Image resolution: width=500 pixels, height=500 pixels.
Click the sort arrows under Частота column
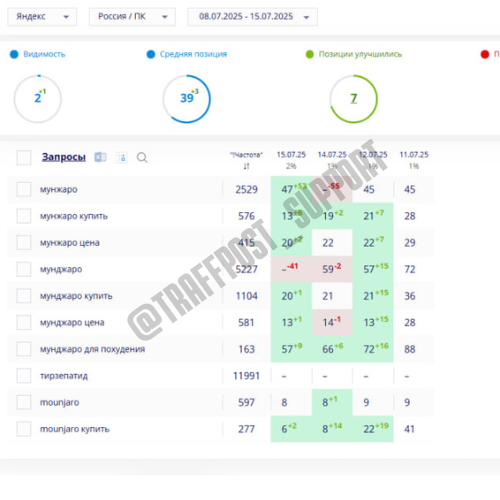(246, 166)
